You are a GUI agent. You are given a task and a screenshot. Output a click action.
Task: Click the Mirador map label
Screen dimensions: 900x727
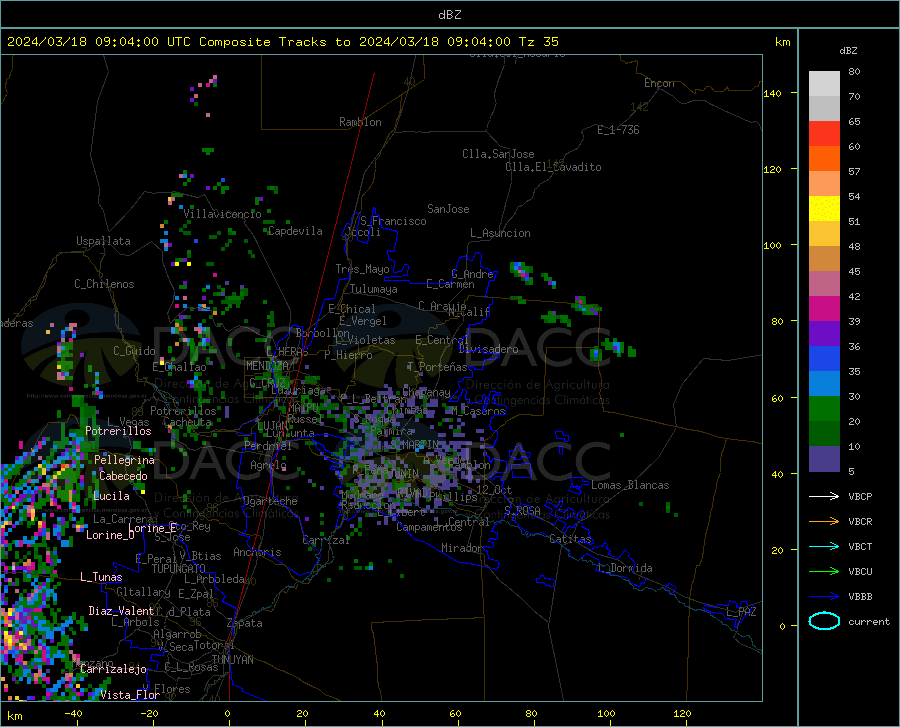tap(462, 548)
